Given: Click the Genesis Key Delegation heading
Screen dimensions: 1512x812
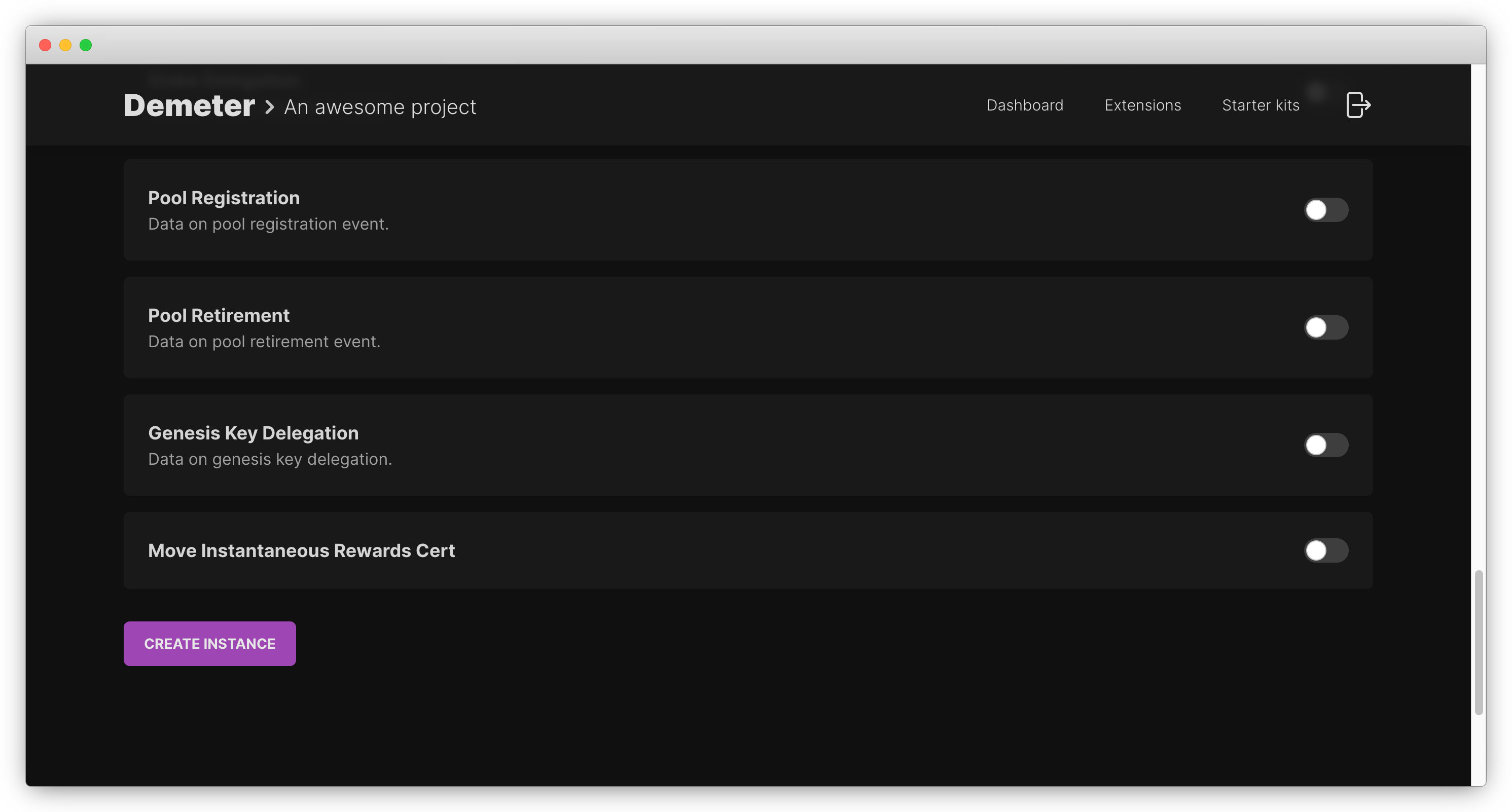Looking at the screenshot, I should (253, 433).
